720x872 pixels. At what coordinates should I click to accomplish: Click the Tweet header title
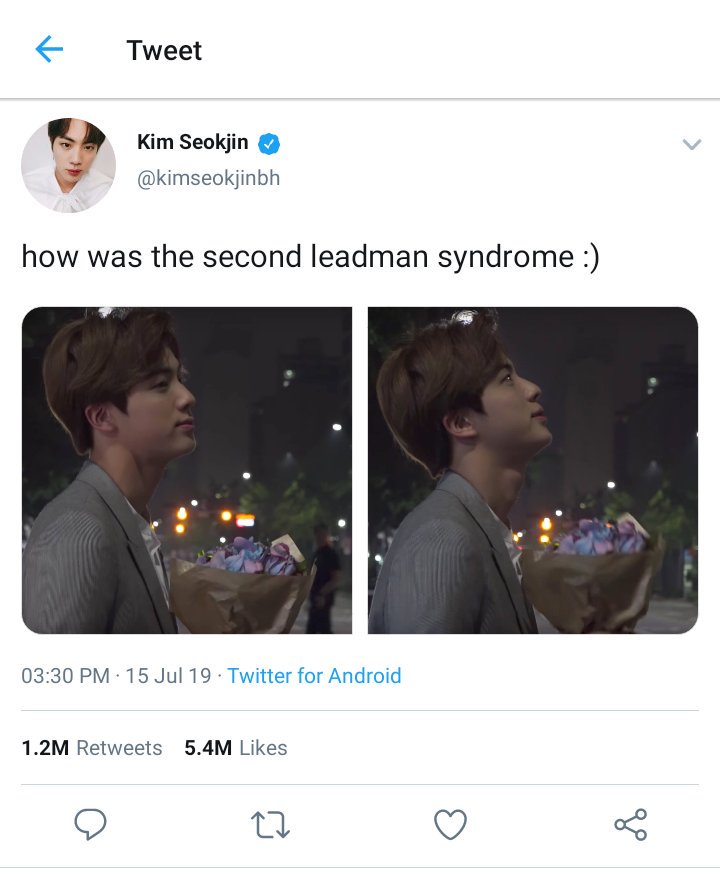[x=164, y=51]
